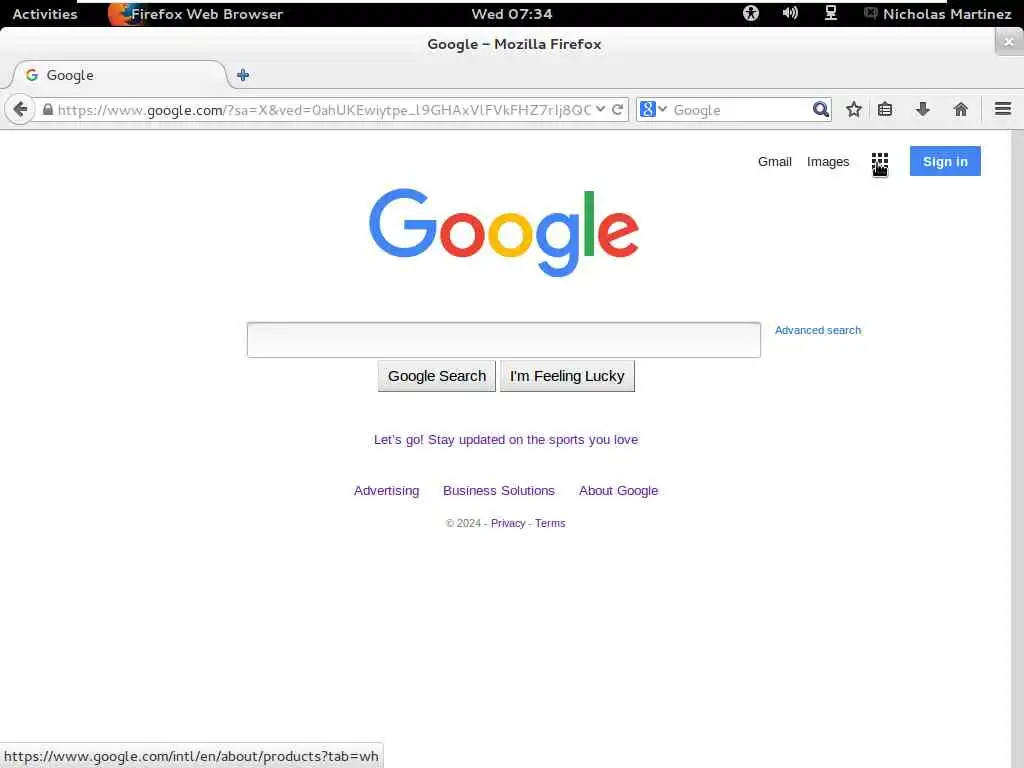Open the downloads arrow panel
This screenshot has height=768, width=1024.
pyautogui.click(x=922, y=109)
